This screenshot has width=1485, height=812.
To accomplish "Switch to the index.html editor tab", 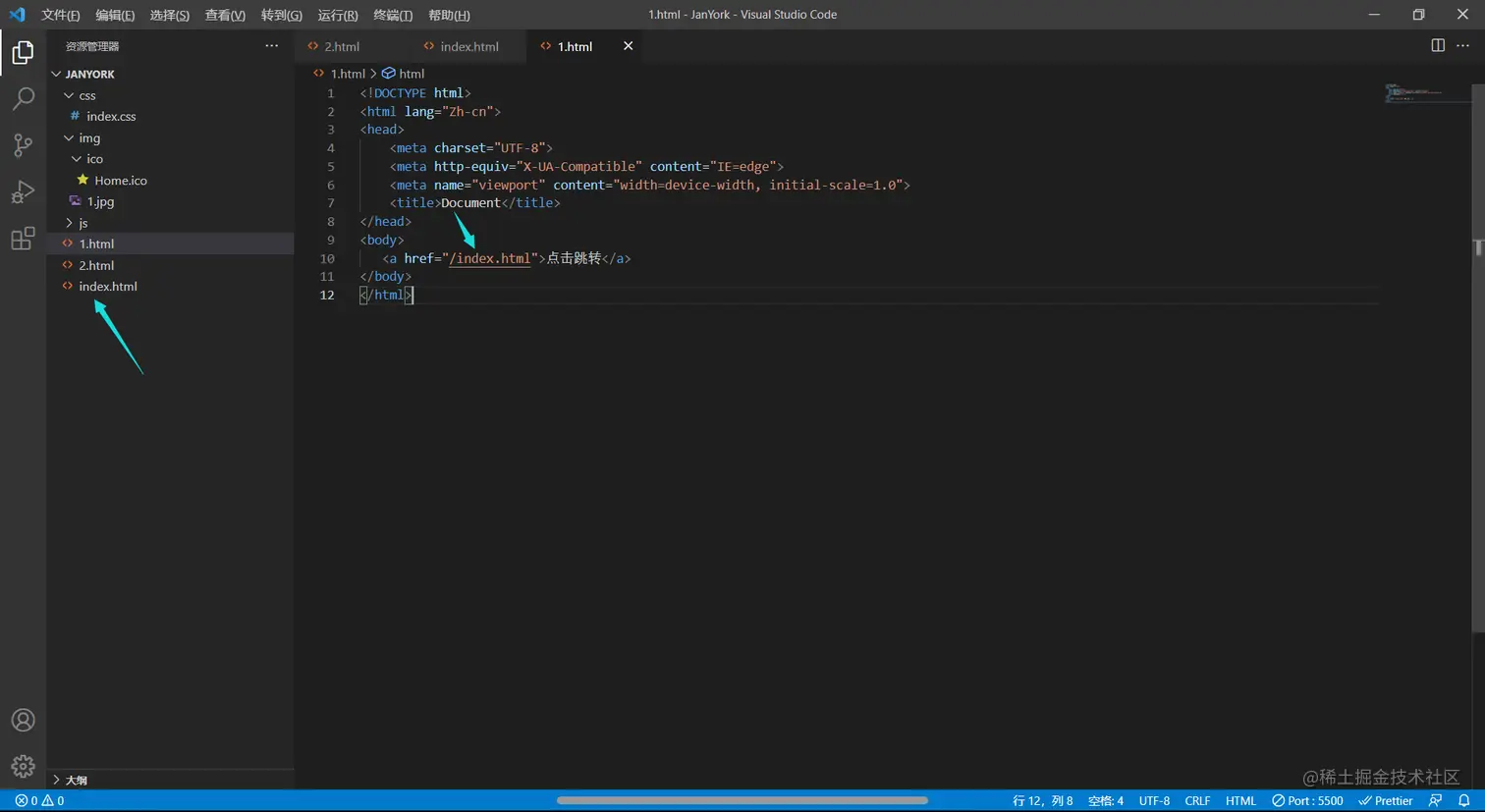I will tap(469, 46).
